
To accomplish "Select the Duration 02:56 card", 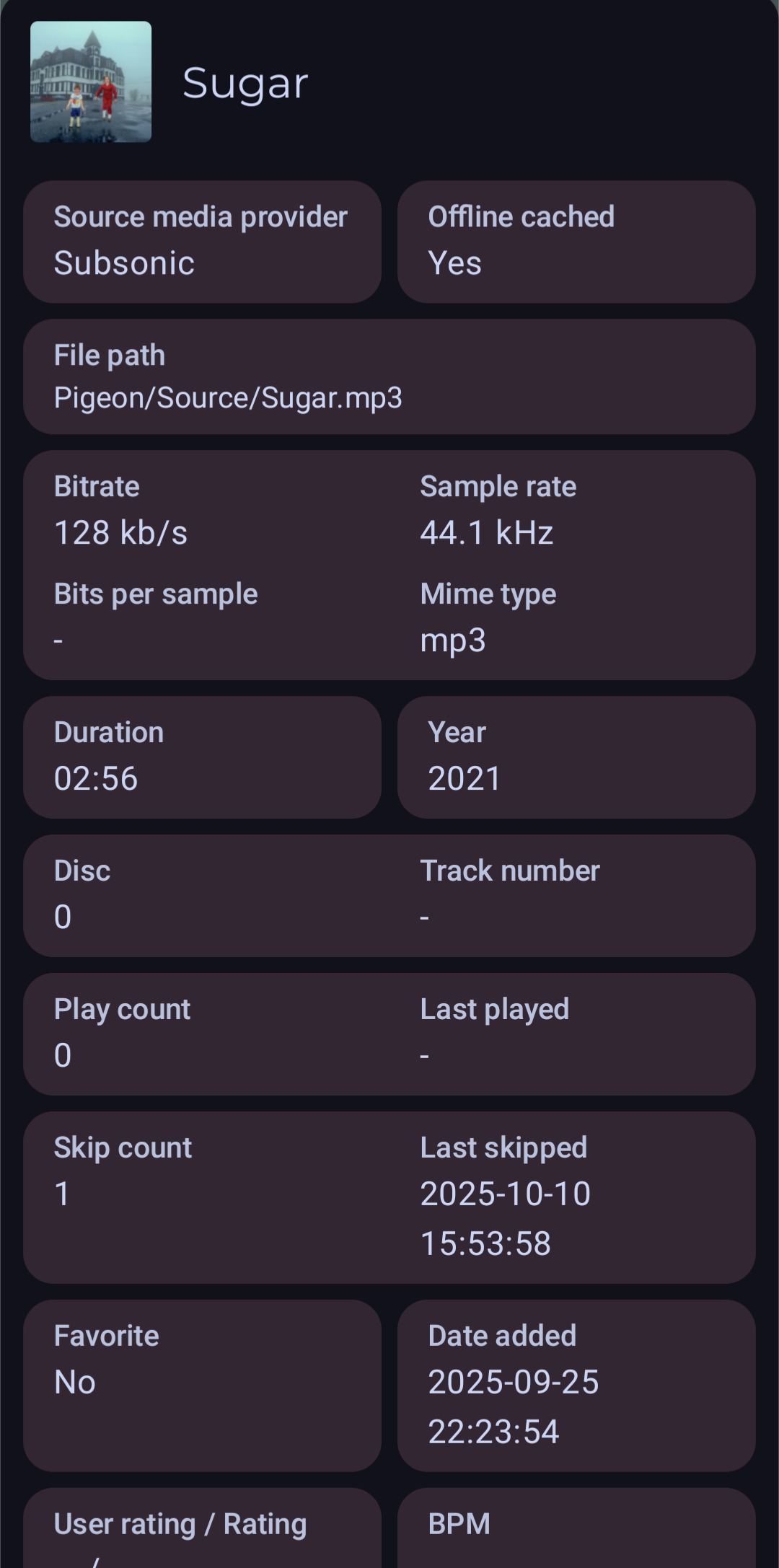I will (202, 757).
